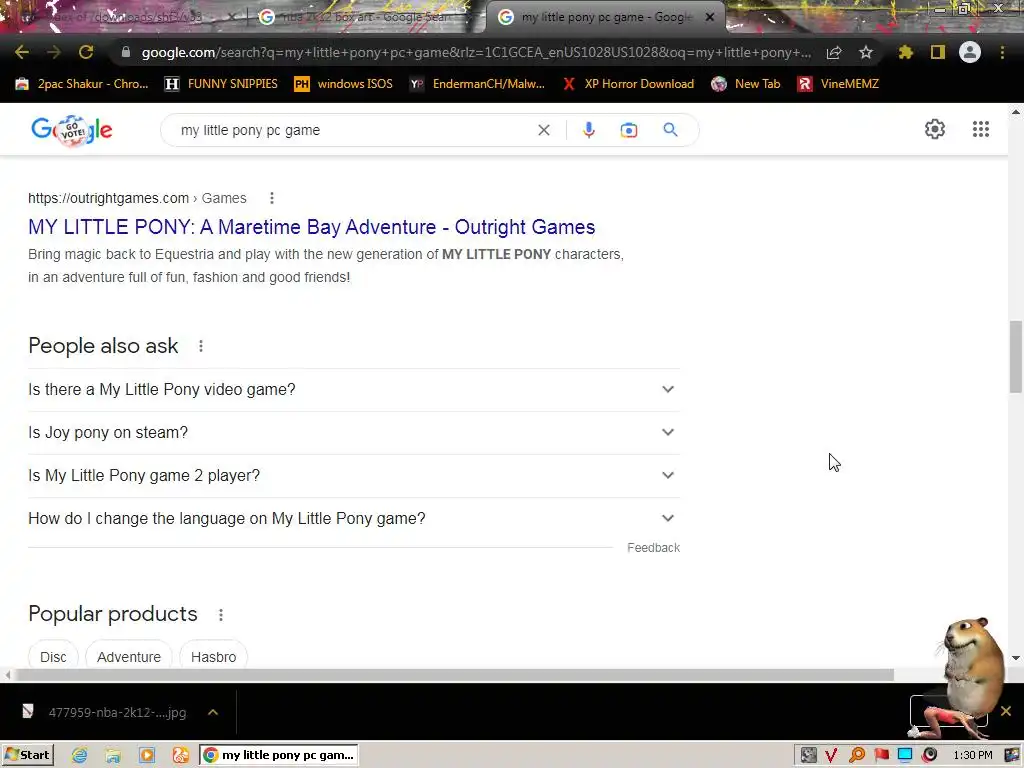Share this page from the address bar
1024x768 pixels.
pos(834,52)
